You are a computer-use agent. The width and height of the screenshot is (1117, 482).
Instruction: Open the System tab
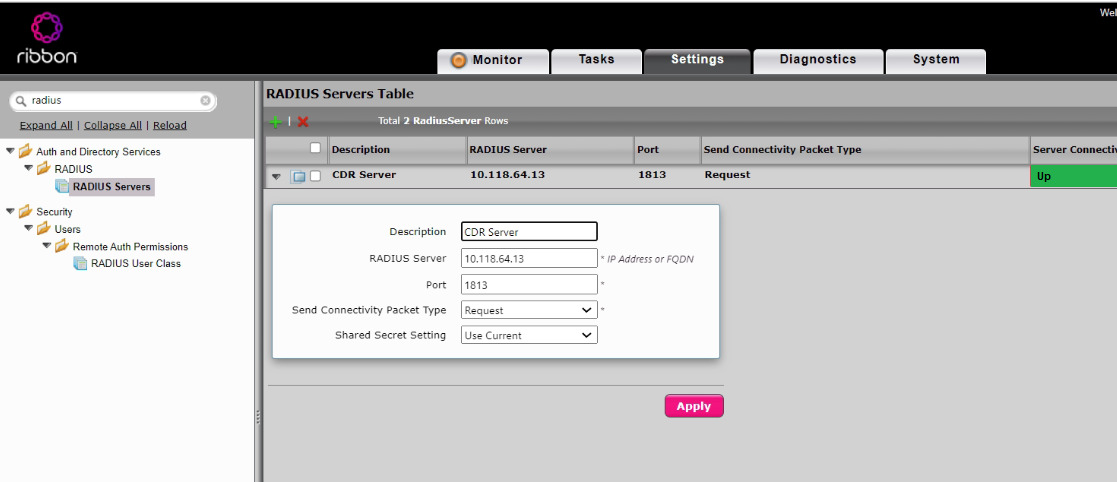tap(935, 60)
